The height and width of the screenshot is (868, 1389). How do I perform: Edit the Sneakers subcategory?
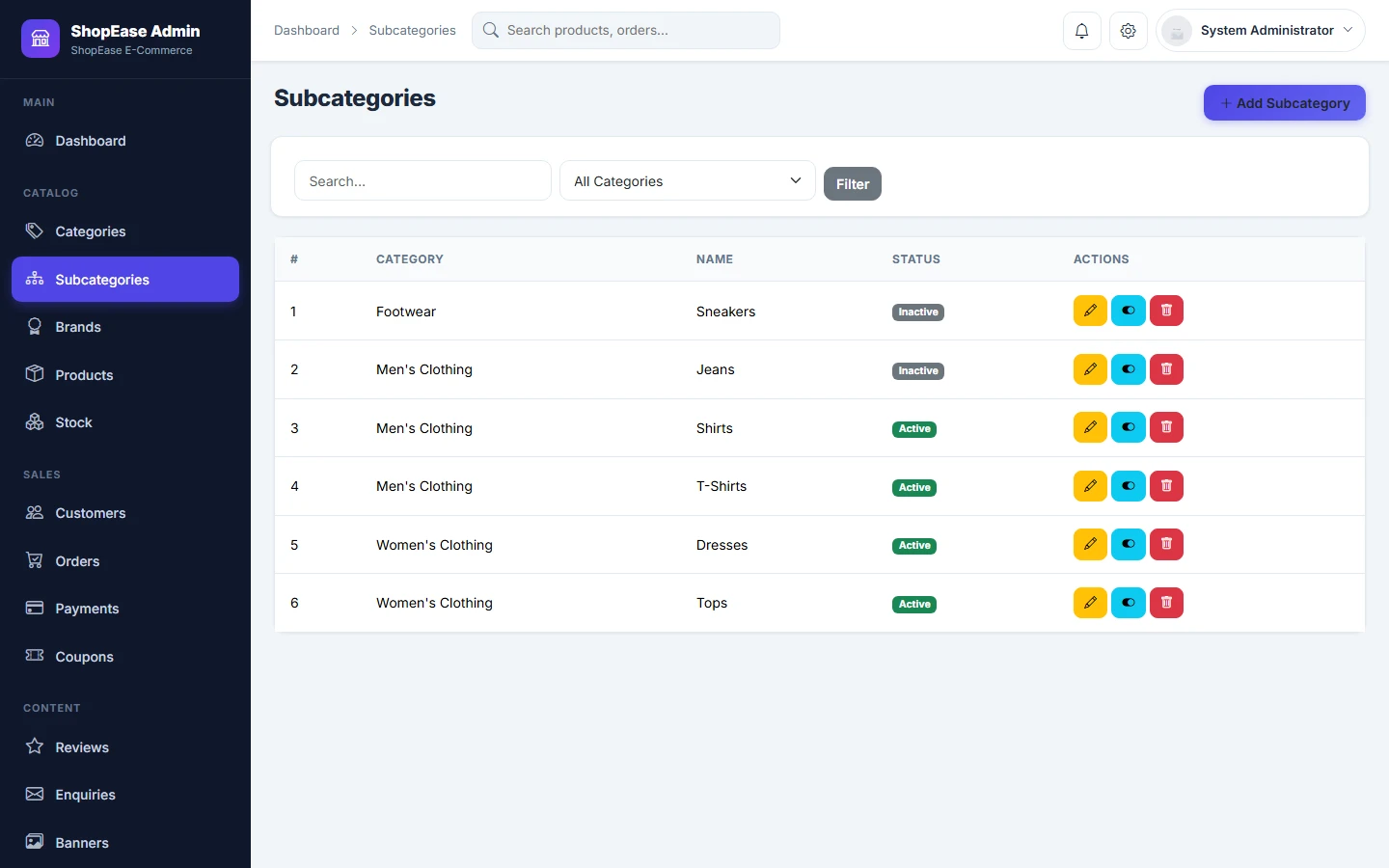[x=1090, y=311]
